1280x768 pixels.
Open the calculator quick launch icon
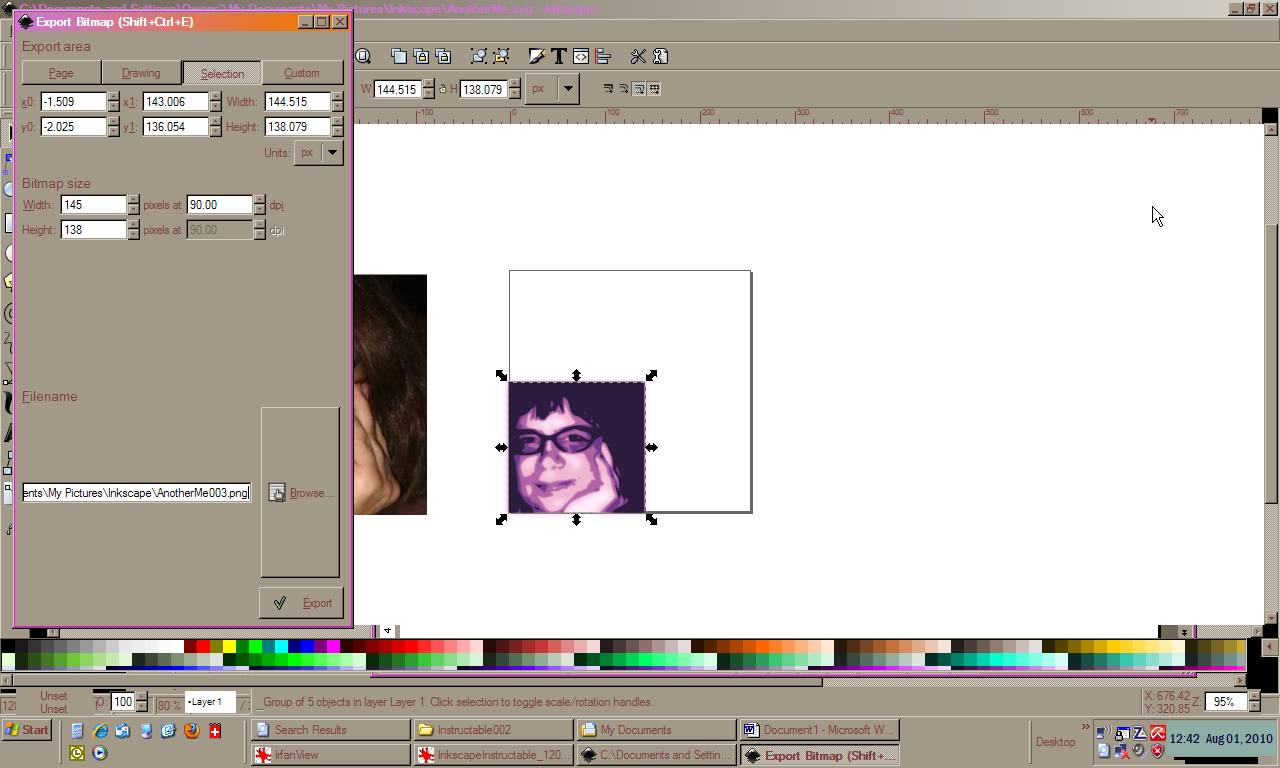(x=77, y=731)
